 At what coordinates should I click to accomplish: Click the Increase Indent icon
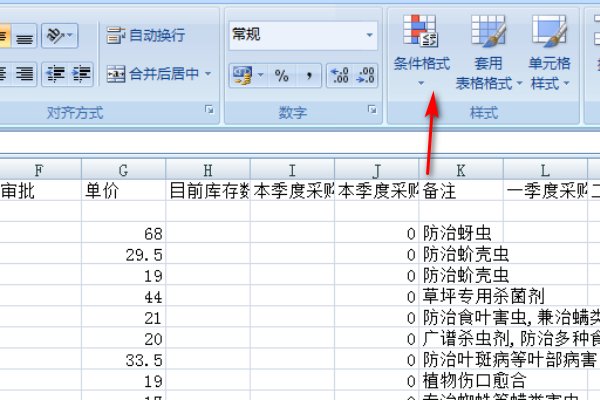click(81, 74)
